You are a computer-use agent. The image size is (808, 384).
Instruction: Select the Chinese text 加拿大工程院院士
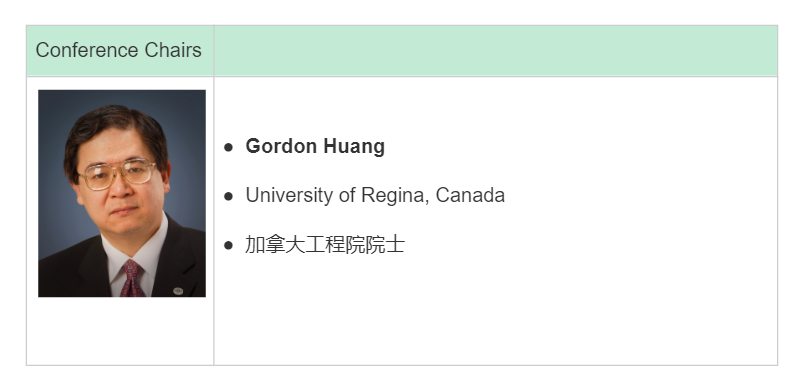coord(325,244)
